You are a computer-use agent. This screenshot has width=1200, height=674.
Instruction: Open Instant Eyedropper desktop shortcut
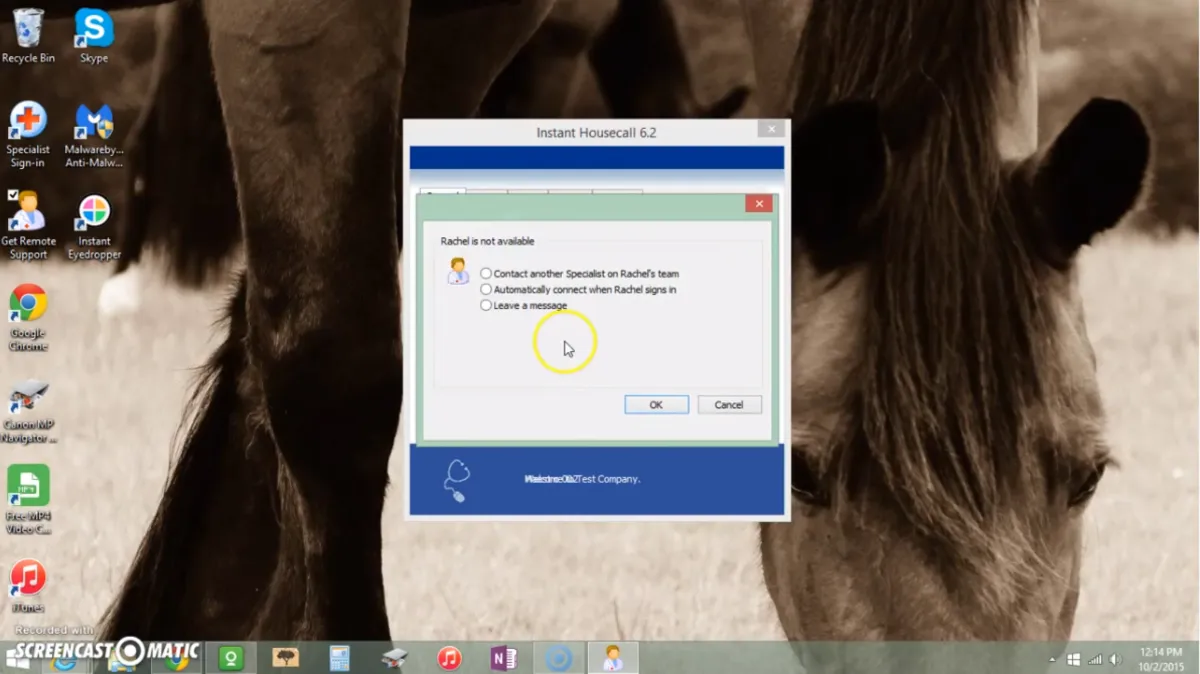coord(94,226)
